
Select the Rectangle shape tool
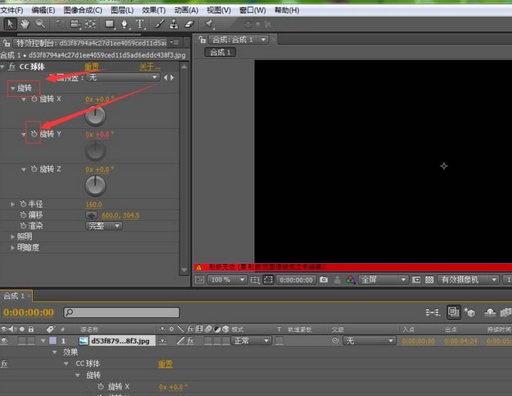pos(109,24)
